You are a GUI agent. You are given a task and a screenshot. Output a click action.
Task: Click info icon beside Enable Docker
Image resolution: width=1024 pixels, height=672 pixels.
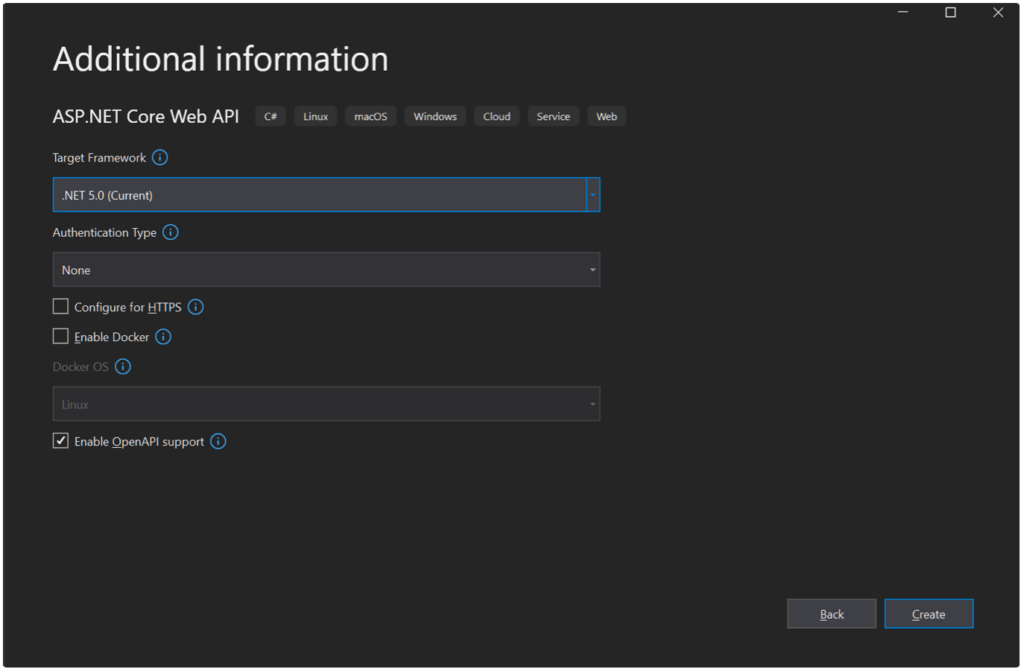click(x=163, y=337)
